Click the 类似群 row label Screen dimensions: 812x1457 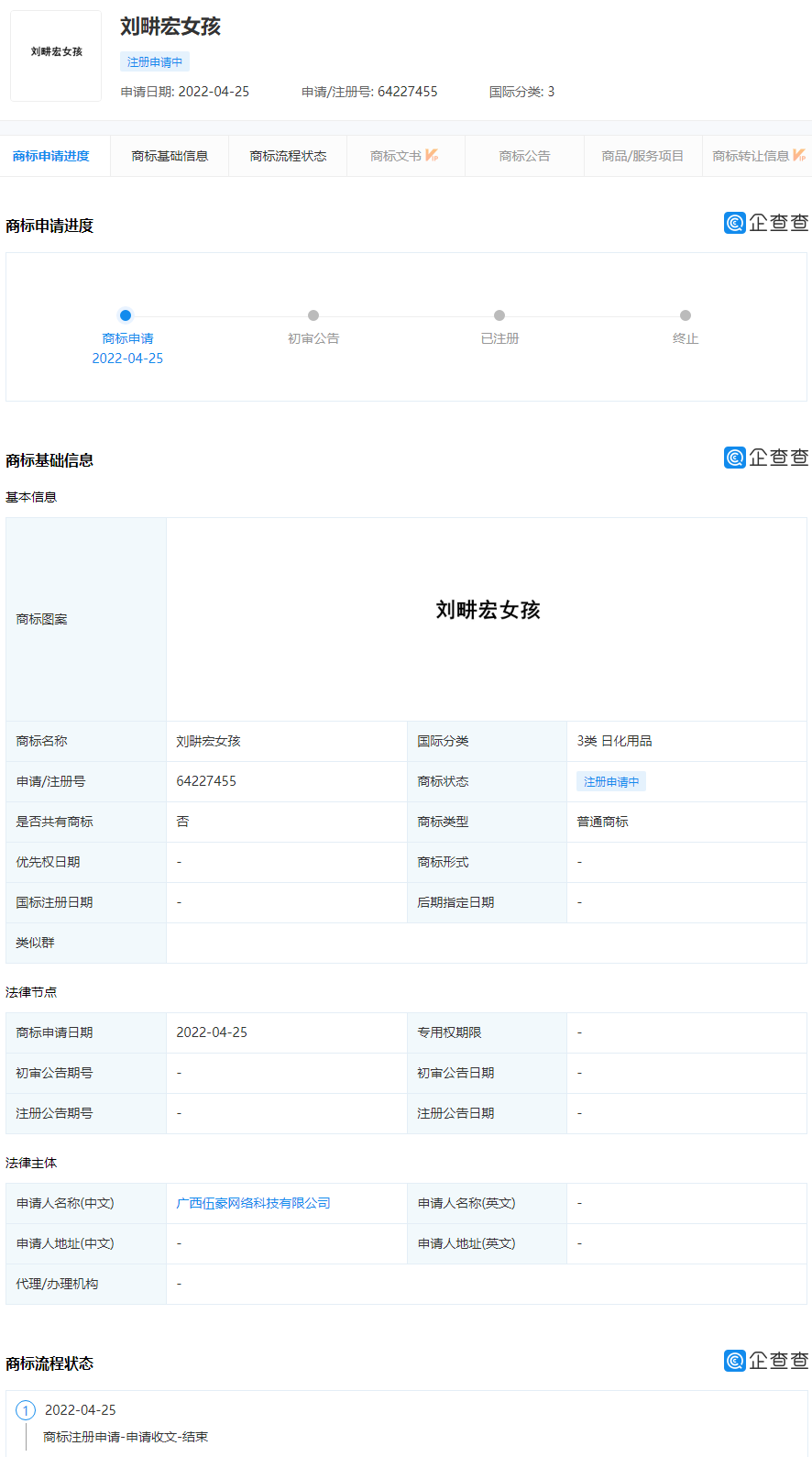click(x=35, y=943)
